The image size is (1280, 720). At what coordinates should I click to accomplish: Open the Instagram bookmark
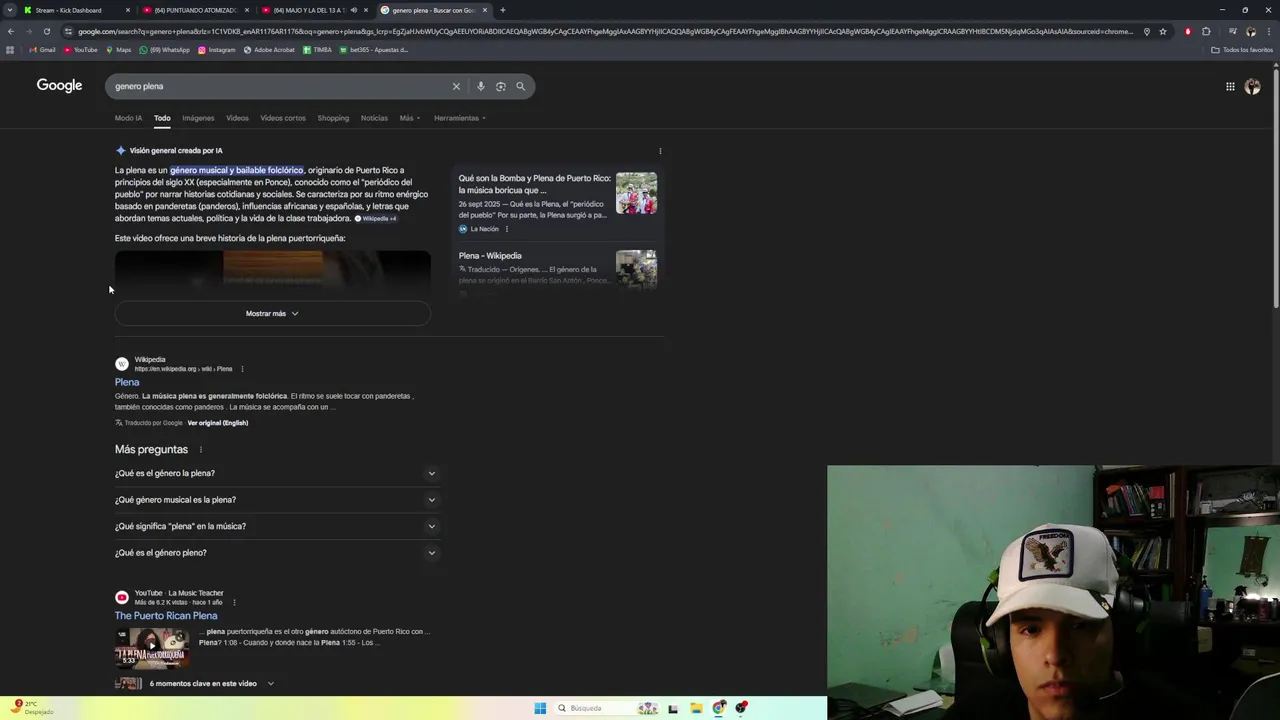coord(216,50)
